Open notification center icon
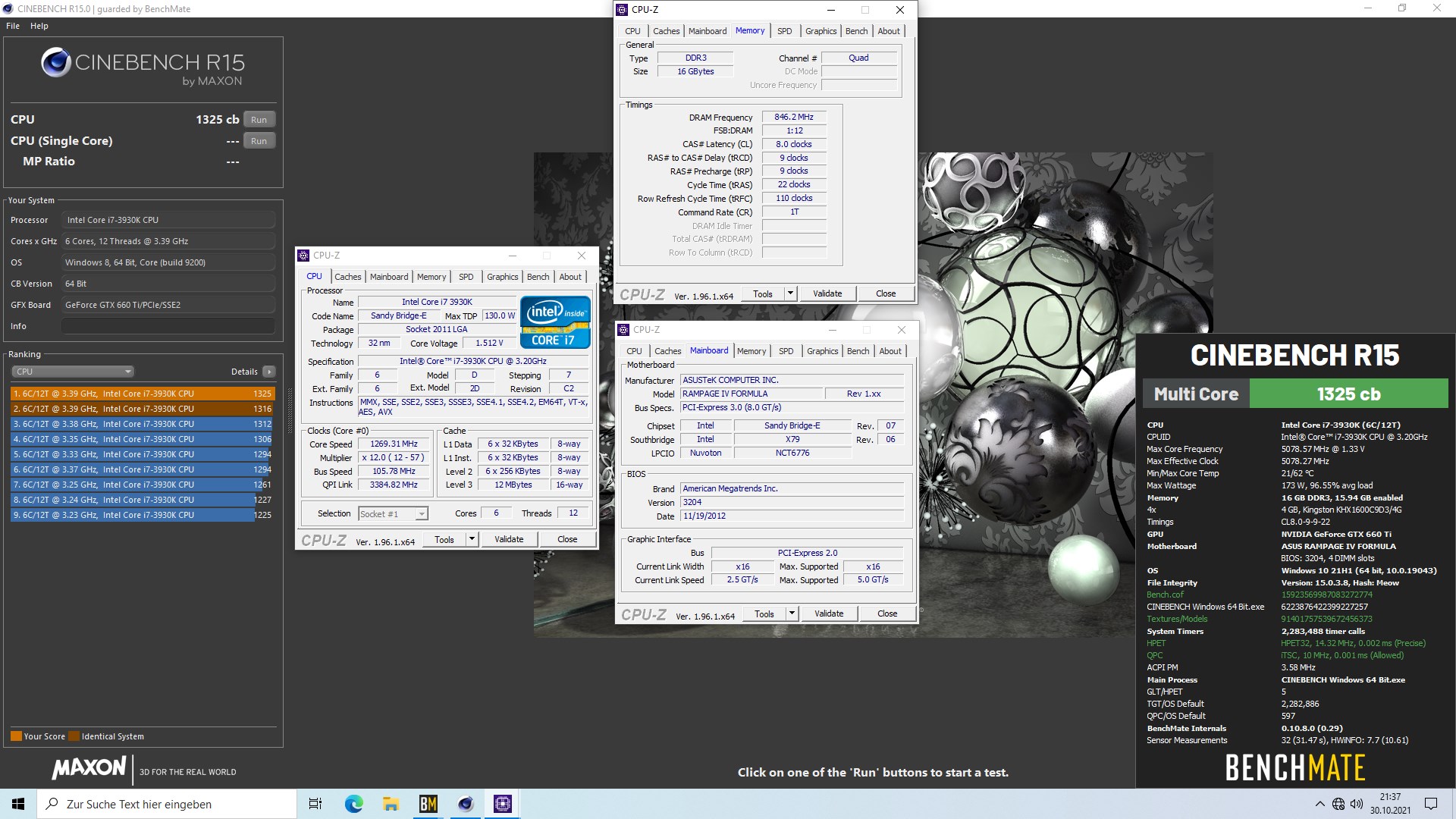 click(1431, 804)
